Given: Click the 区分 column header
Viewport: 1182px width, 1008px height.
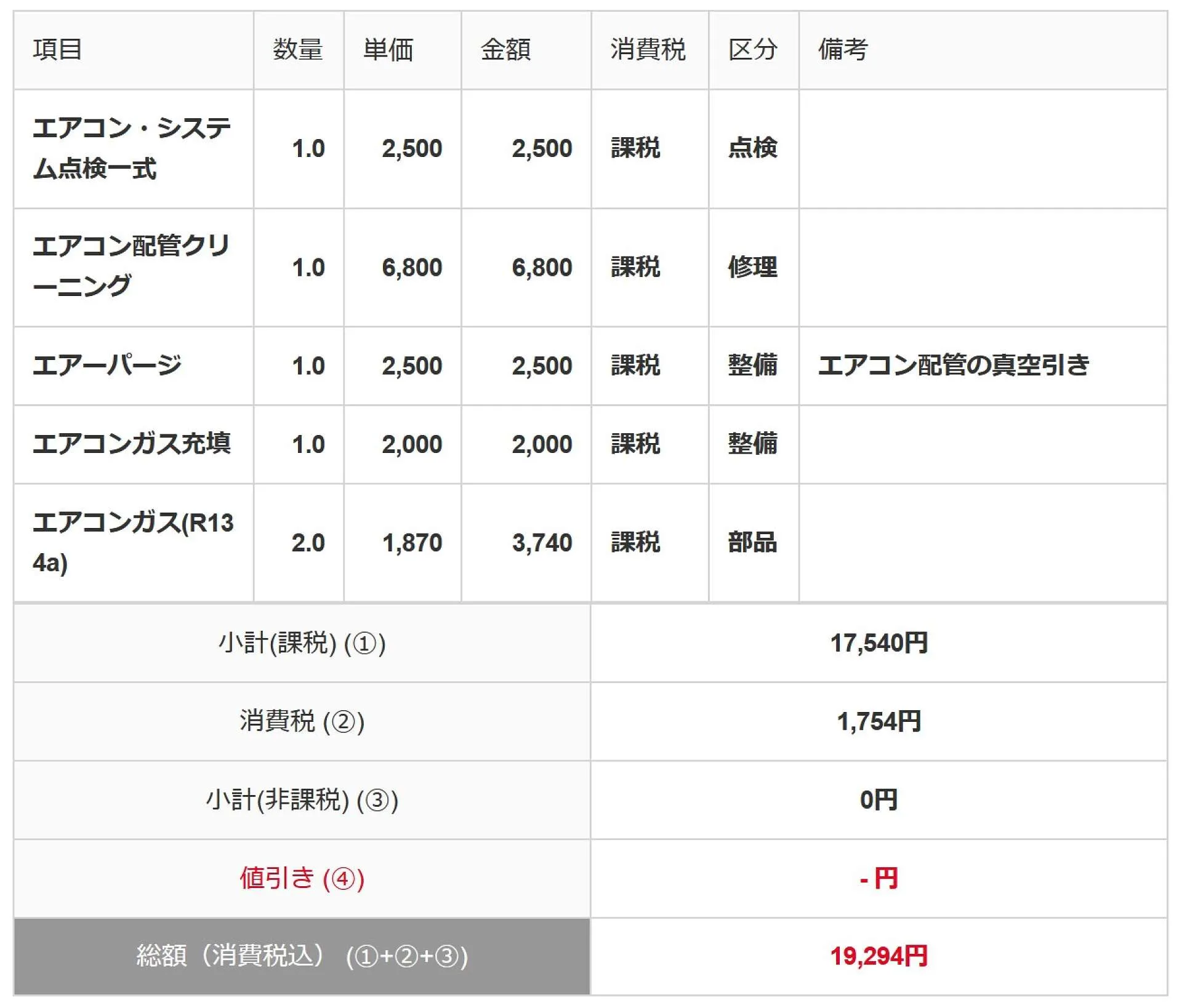Looking at the screenshot, I should click(x=752, y=49).
